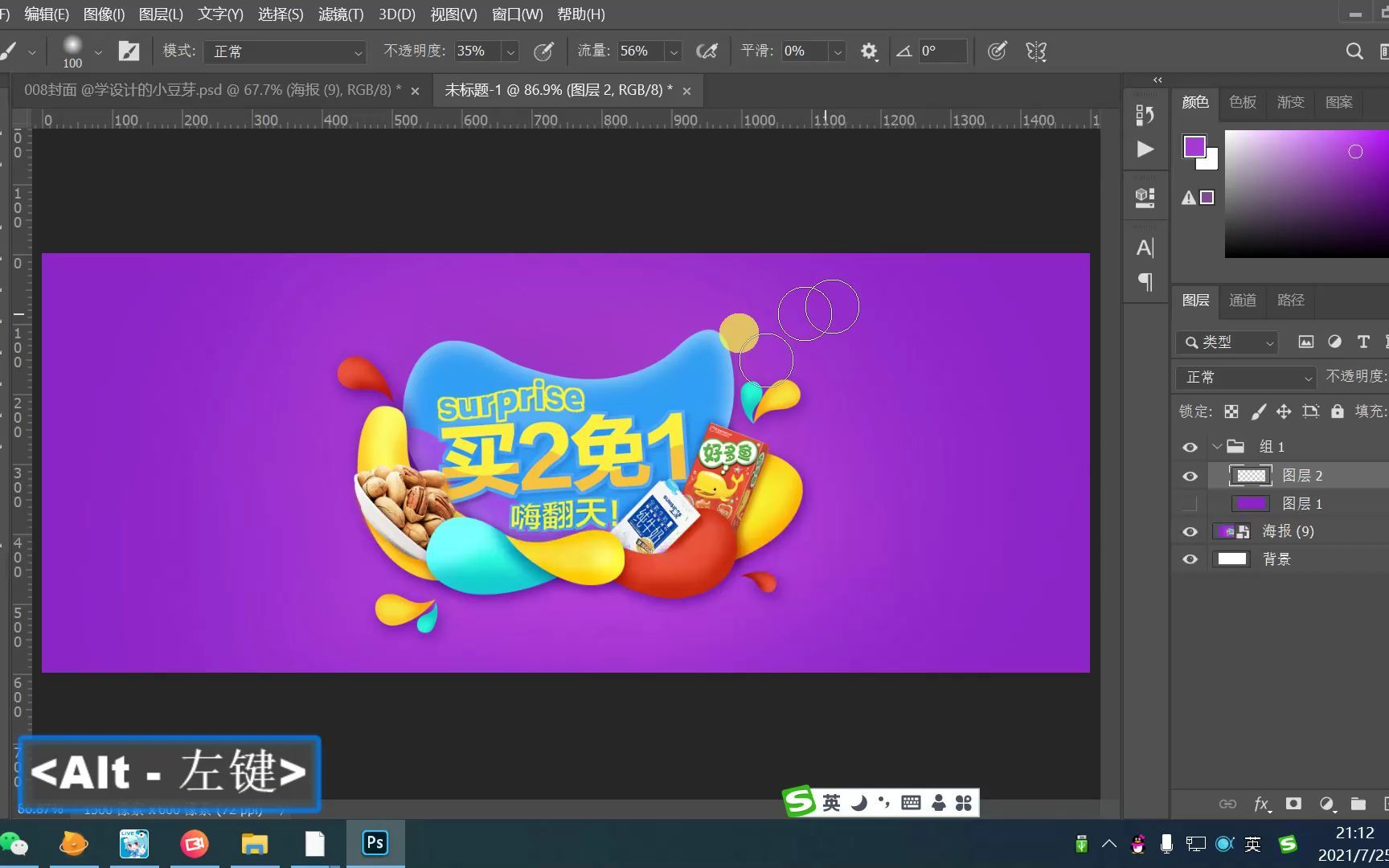Lock image pixels brush icon
1389x868 pixels.
[1259, 411]
